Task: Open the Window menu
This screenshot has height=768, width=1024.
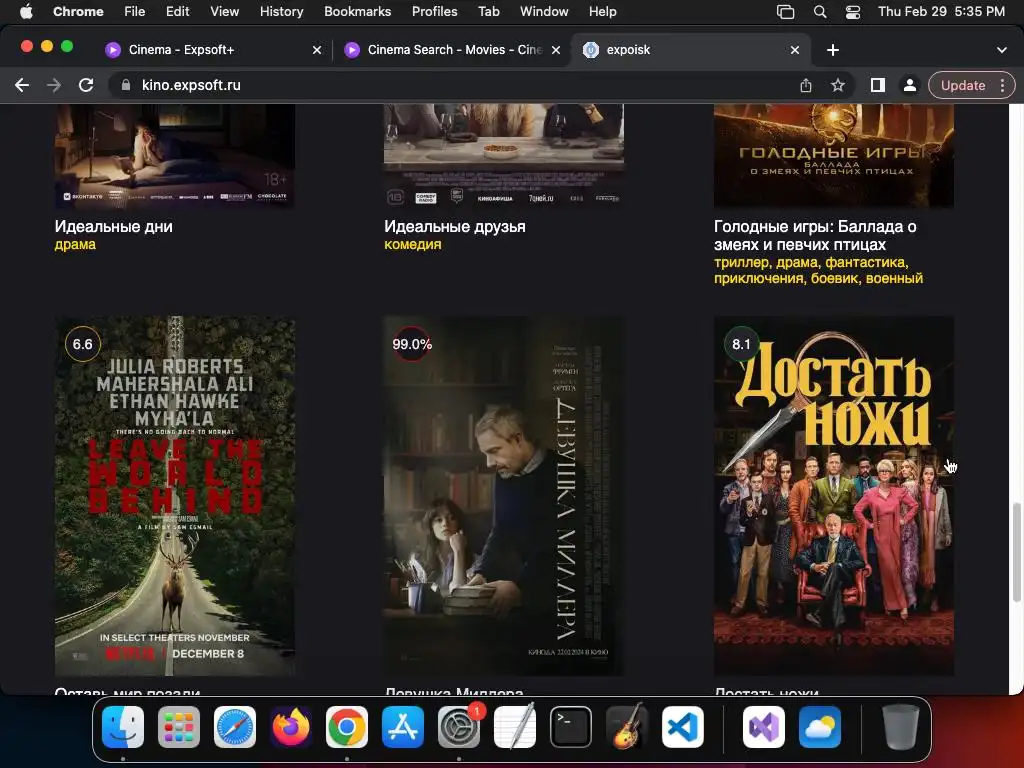Action: [x=544, y=12]
